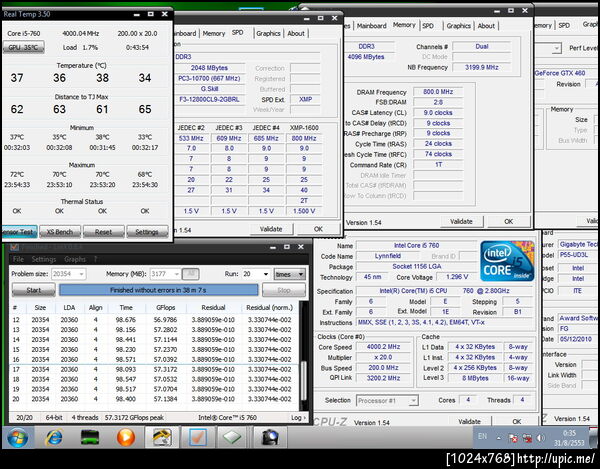Image resolution: width=600 pixels, height=469 pixels.
Task: Toggle the All memory button in LinX
Action: click(190, 274)
